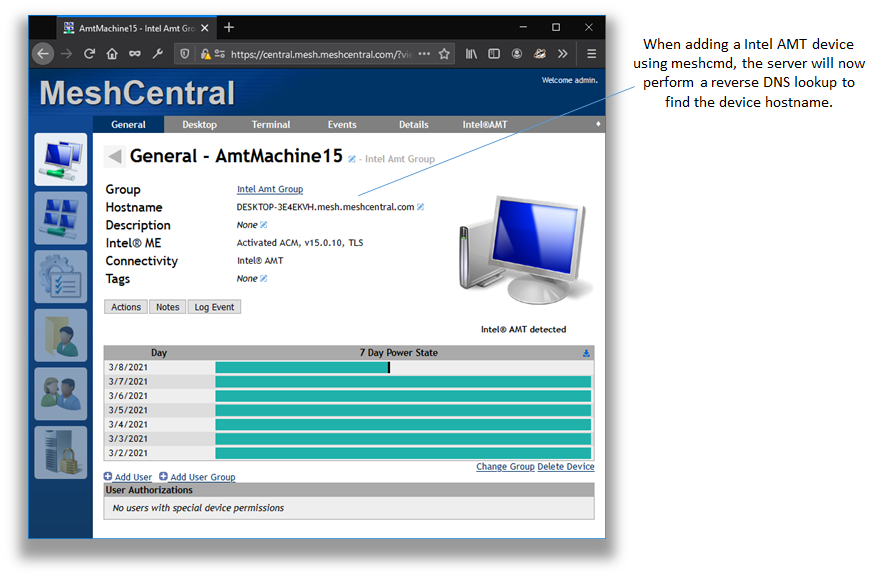Open the device groups sidebar icon

tap(61, 218)
